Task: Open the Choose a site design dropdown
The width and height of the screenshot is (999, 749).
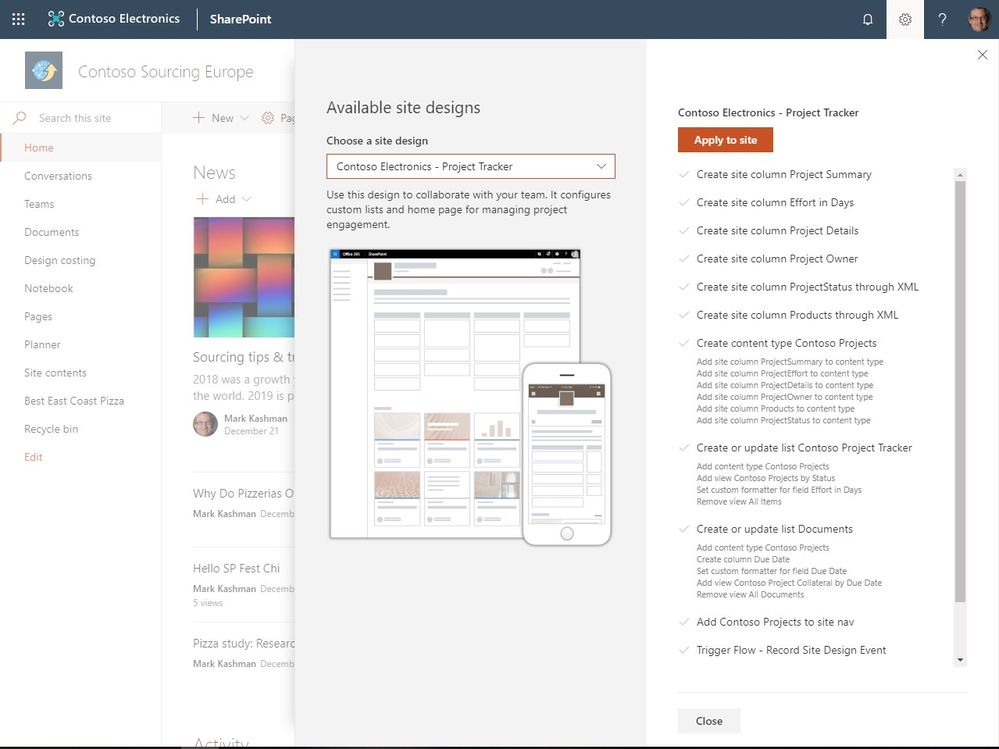Action: click(x=471, y=166)
